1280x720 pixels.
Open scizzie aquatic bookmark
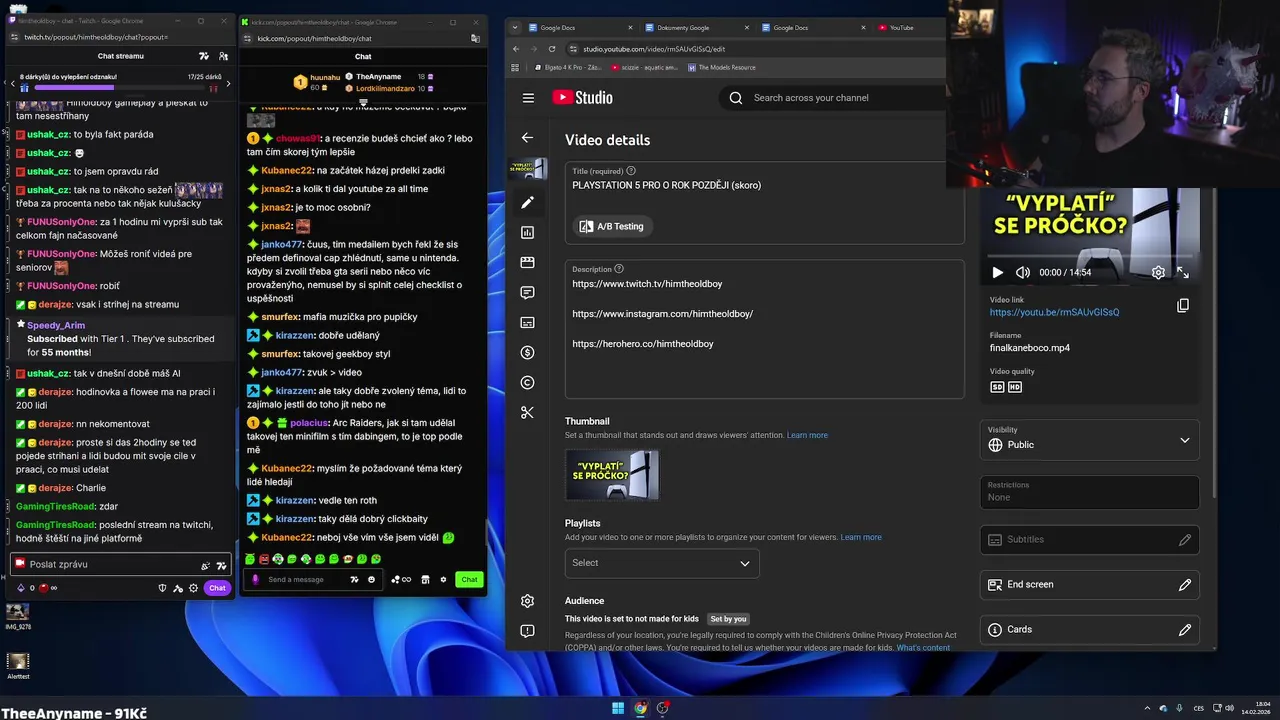[645, 67]
